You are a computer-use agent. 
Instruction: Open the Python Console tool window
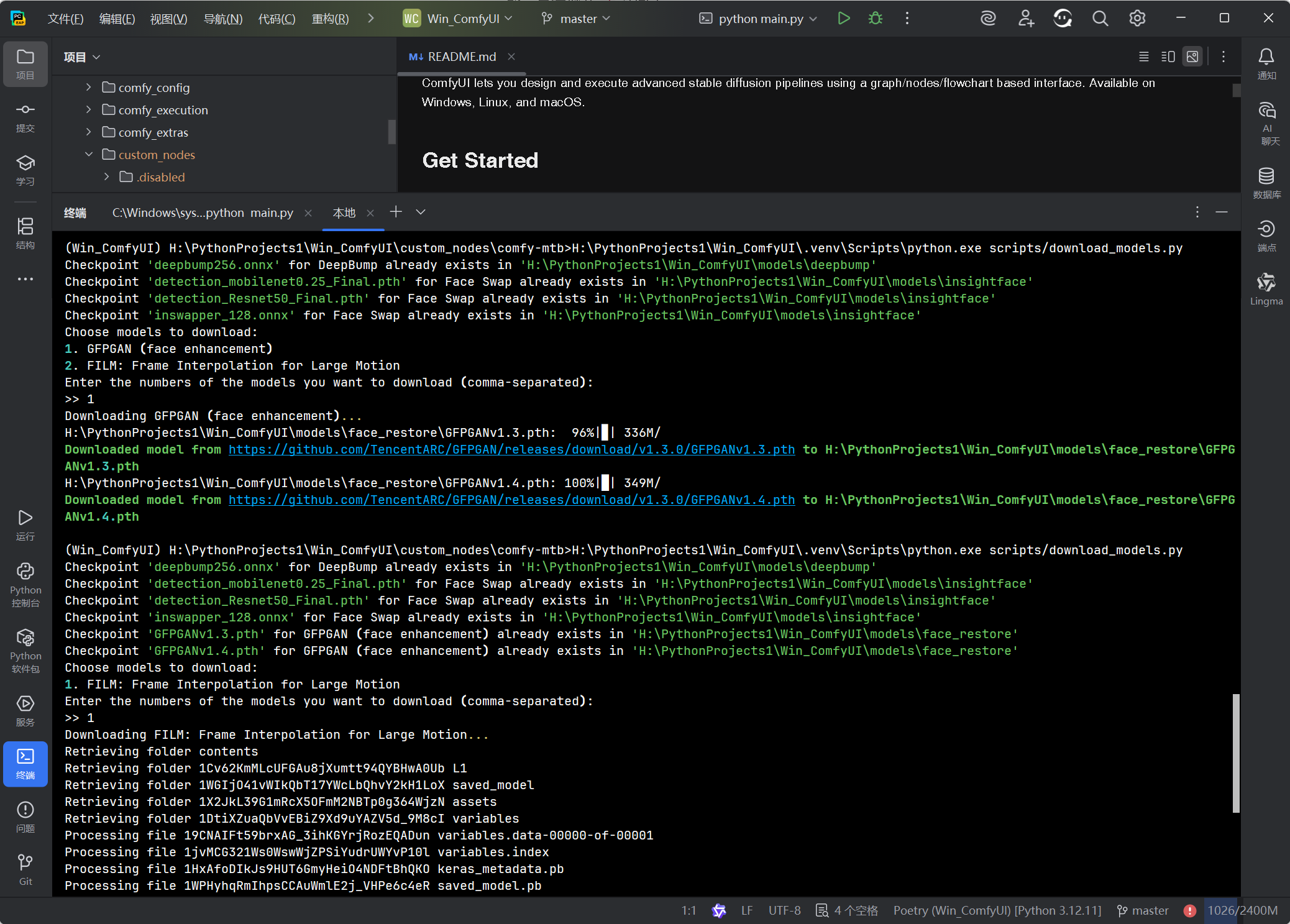(x=25, y=584)
